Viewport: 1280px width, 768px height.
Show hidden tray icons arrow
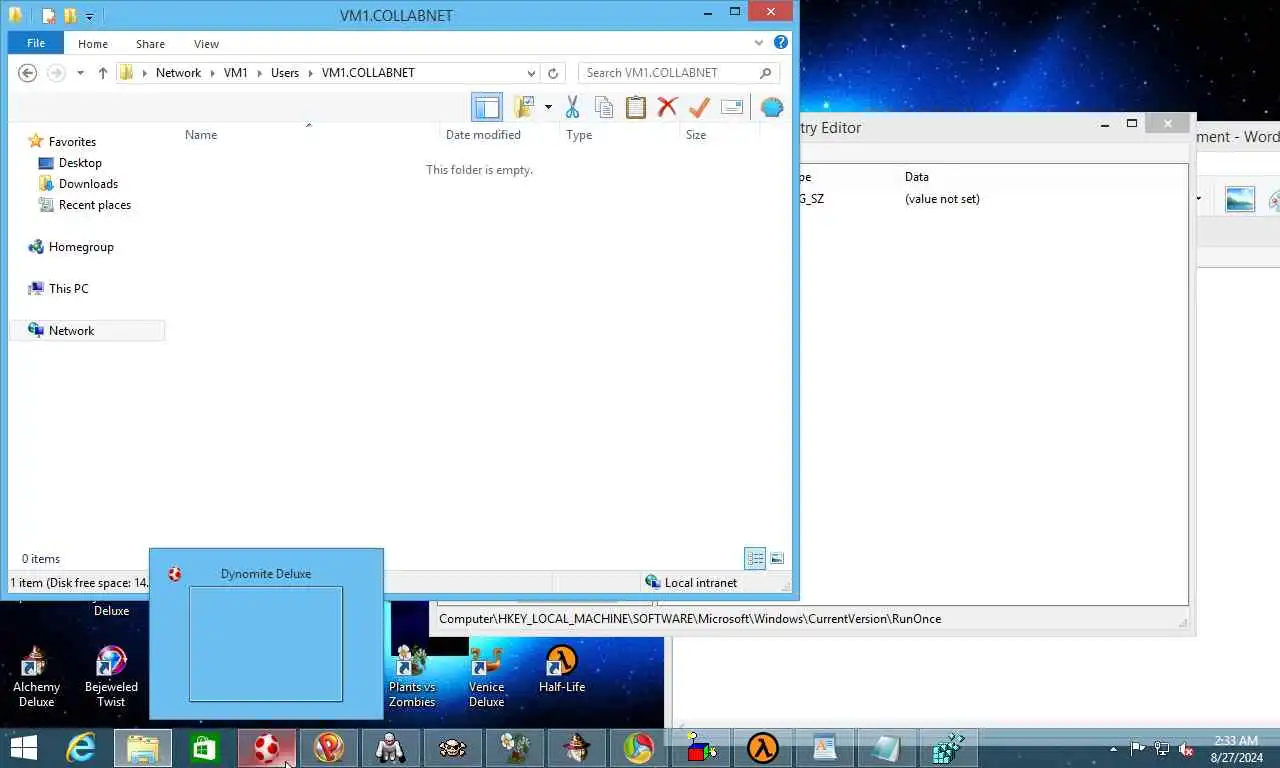click(1114, 748)
